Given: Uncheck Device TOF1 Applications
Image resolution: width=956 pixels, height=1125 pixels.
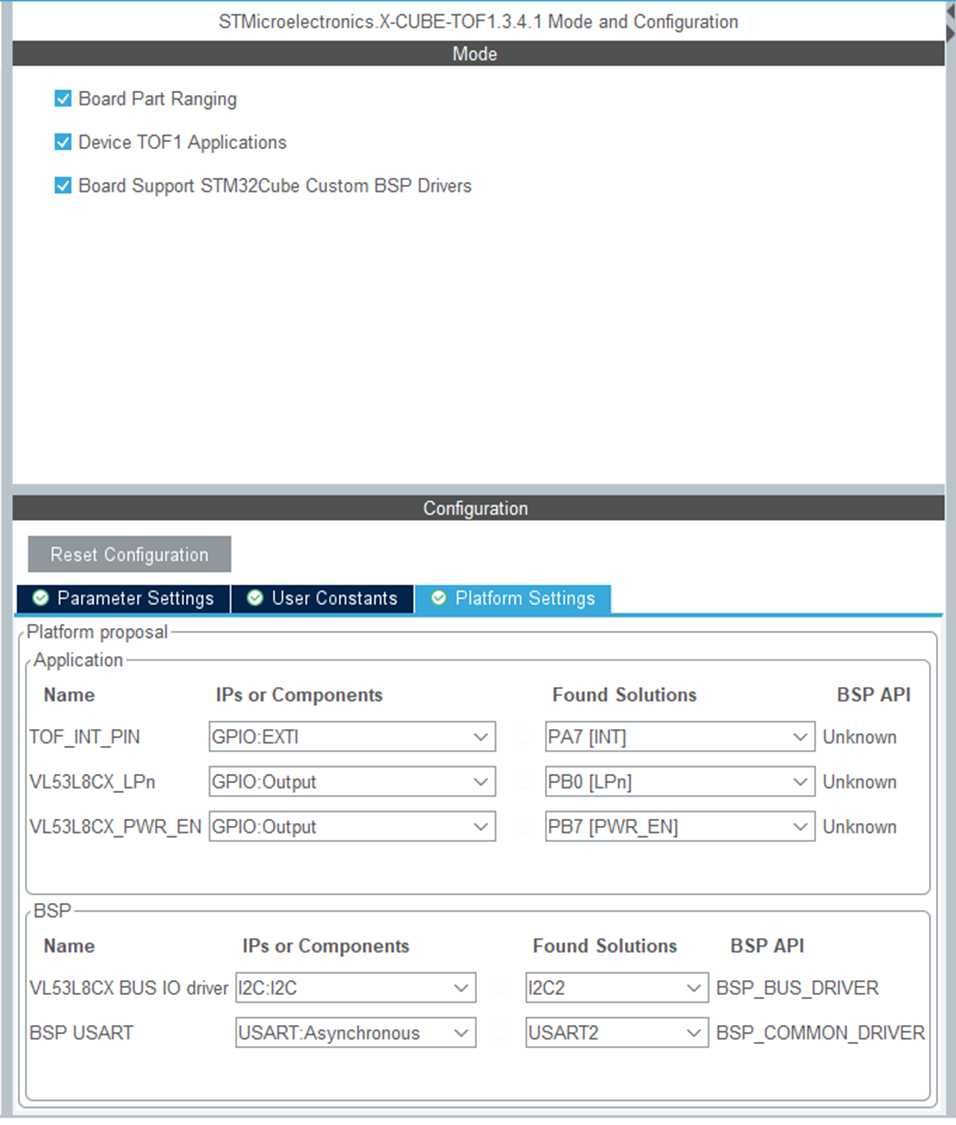Looking at the screenshot, I should 63,142.
